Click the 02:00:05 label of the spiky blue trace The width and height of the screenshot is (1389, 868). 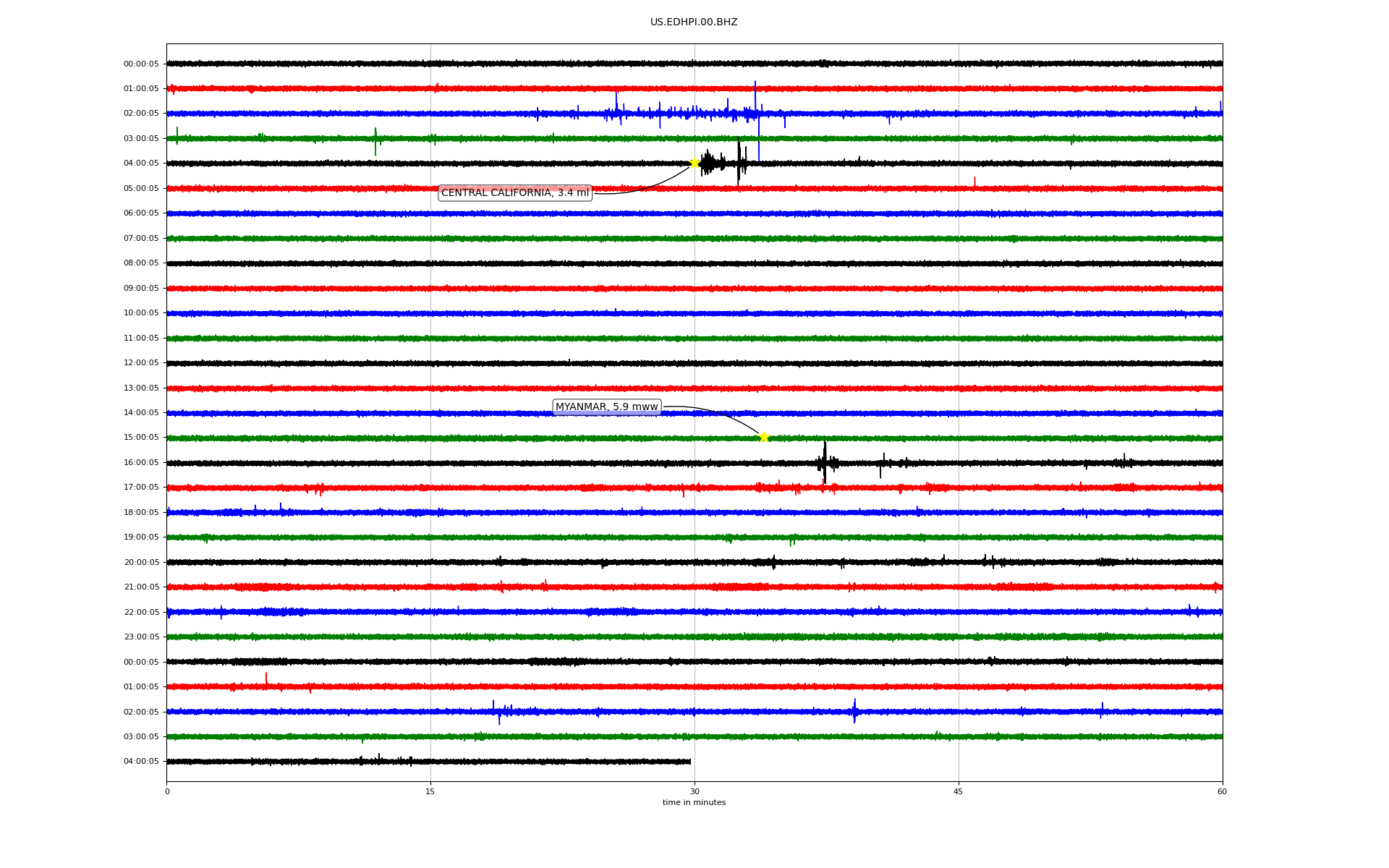pyautogui.click(x=141, y=114)
